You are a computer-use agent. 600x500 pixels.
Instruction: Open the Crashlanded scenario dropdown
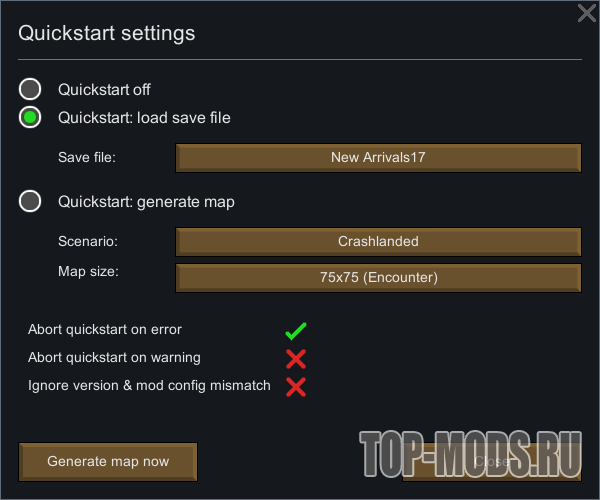click(x=378, y=242)
